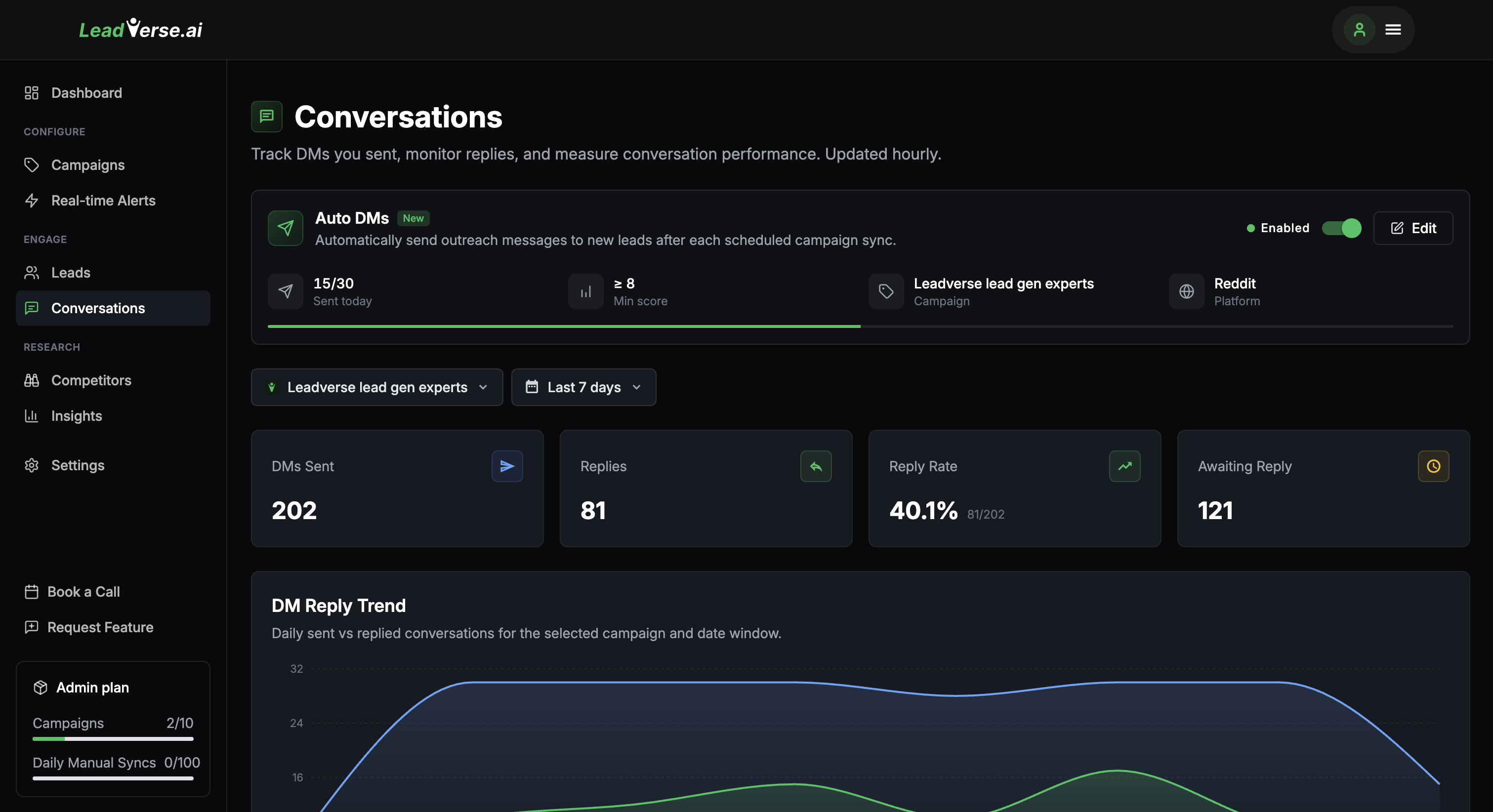The image size is (1493, 812).
Task: Expand the Leadverse lead gen experts dropdown
Action: coord(377,387)
